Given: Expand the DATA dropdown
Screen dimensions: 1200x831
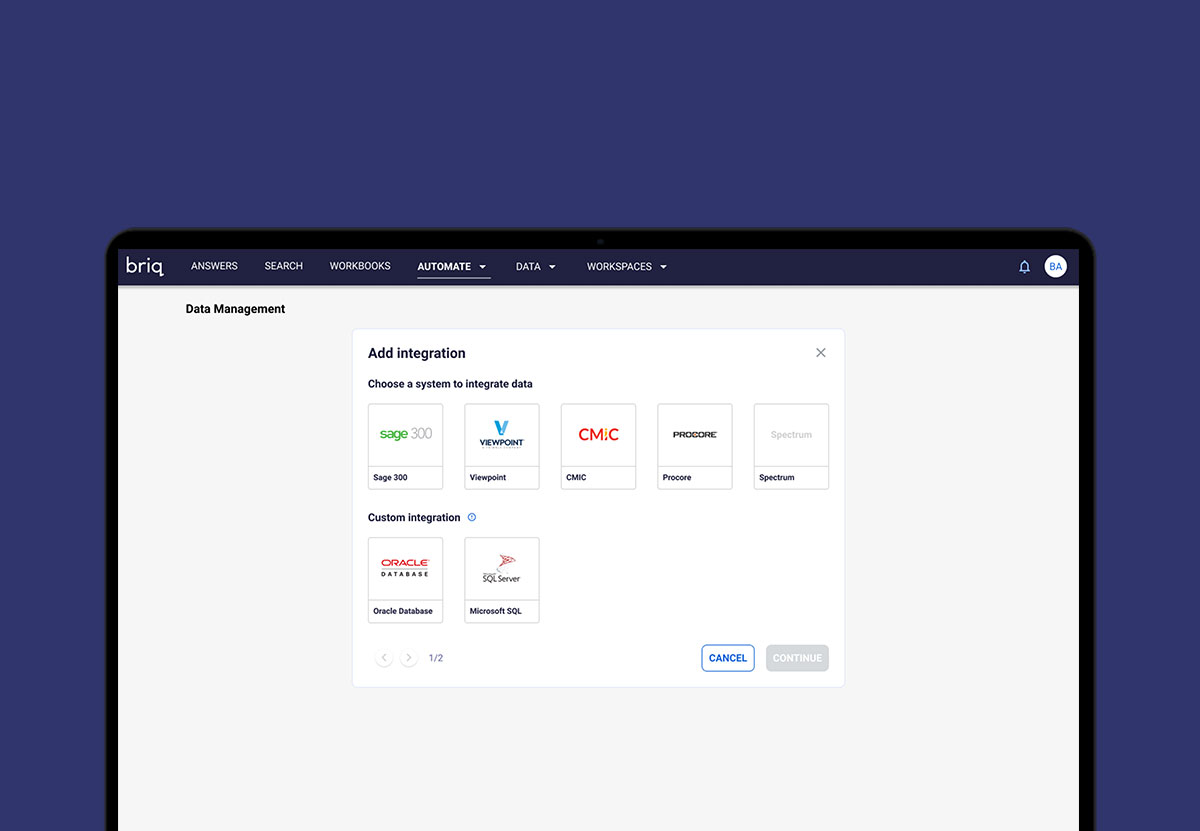Looking at the screenshot, I should pos(535,266).
